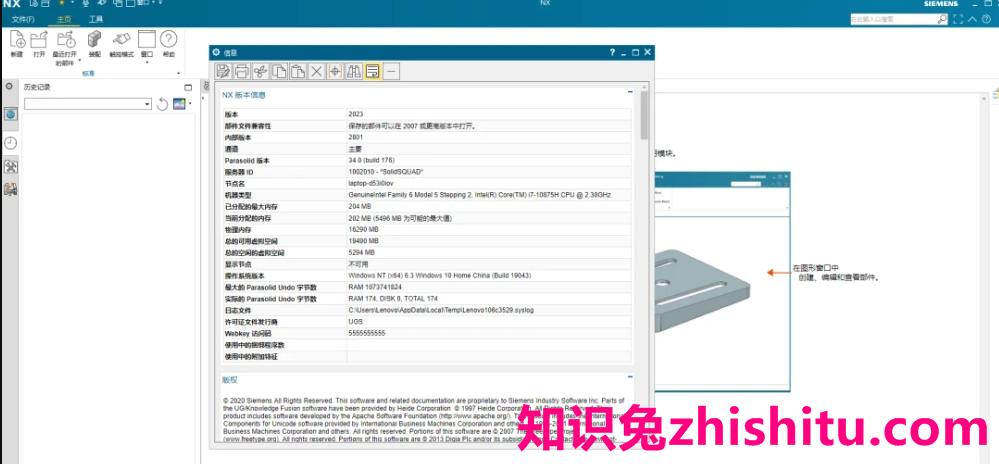Click the 日志文件 syslog path
999x464 pixels.
(441, 310)
